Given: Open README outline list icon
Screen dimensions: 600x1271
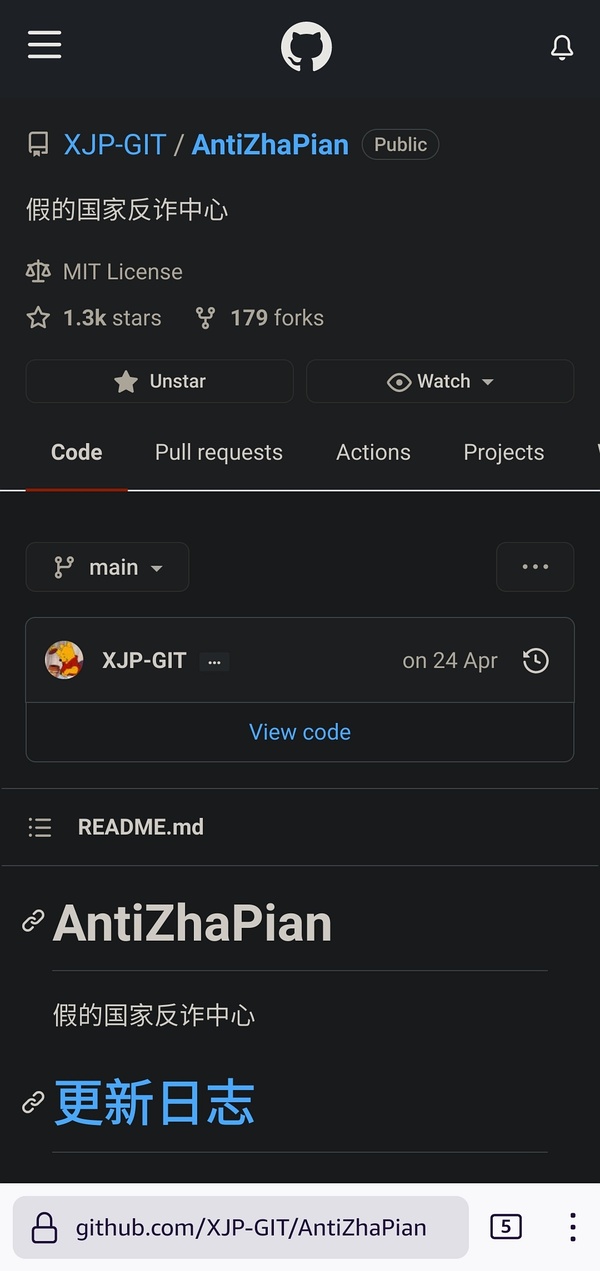Looking at the screenshot, I should [x=40, y=827].
